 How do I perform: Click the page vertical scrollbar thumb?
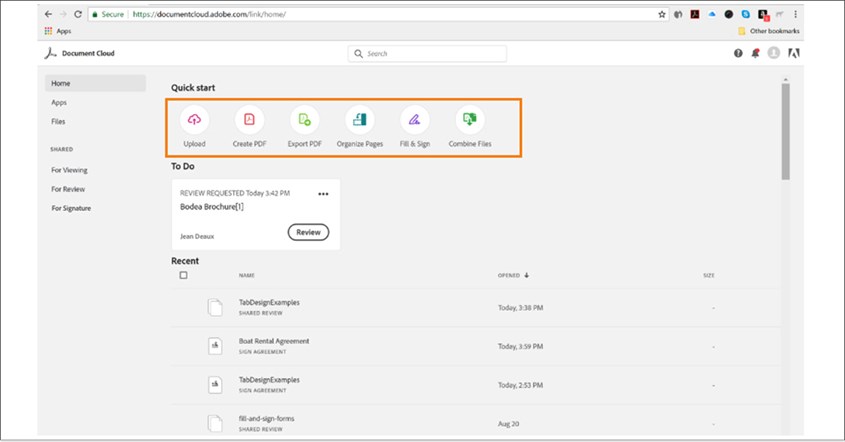click(786, 132)
